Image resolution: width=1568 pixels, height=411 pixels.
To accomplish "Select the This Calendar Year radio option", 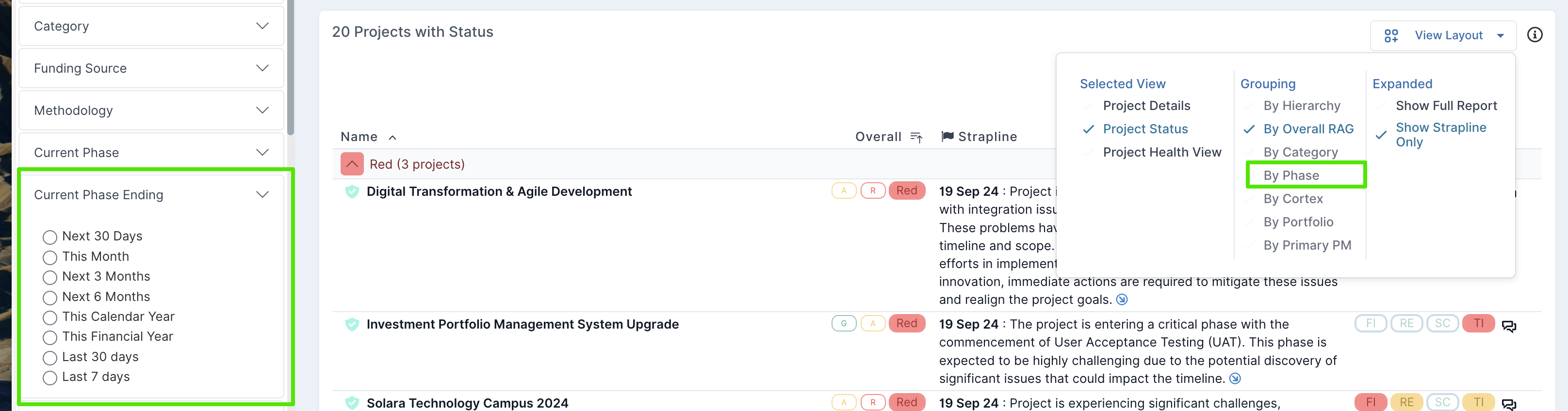I will coord(50,317).
